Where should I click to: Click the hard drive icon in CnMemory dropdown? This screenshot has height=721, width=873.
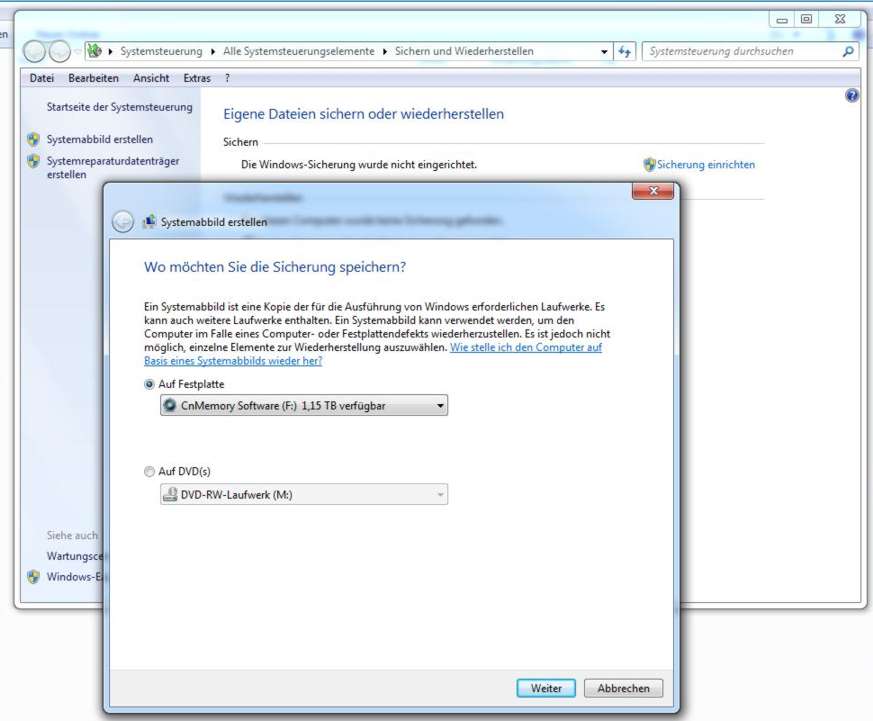pos(170,405)
